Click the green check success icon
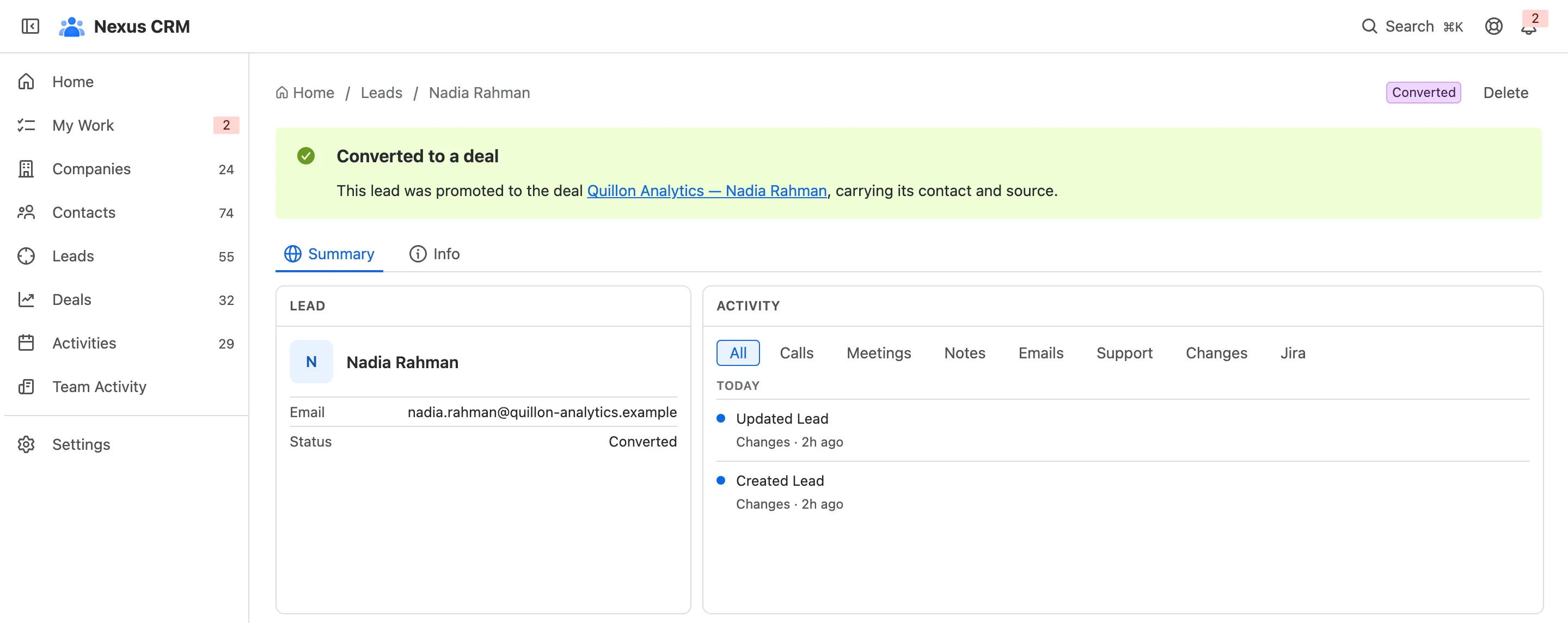This screenshot has height=623, width=1568. pos(305,156)
